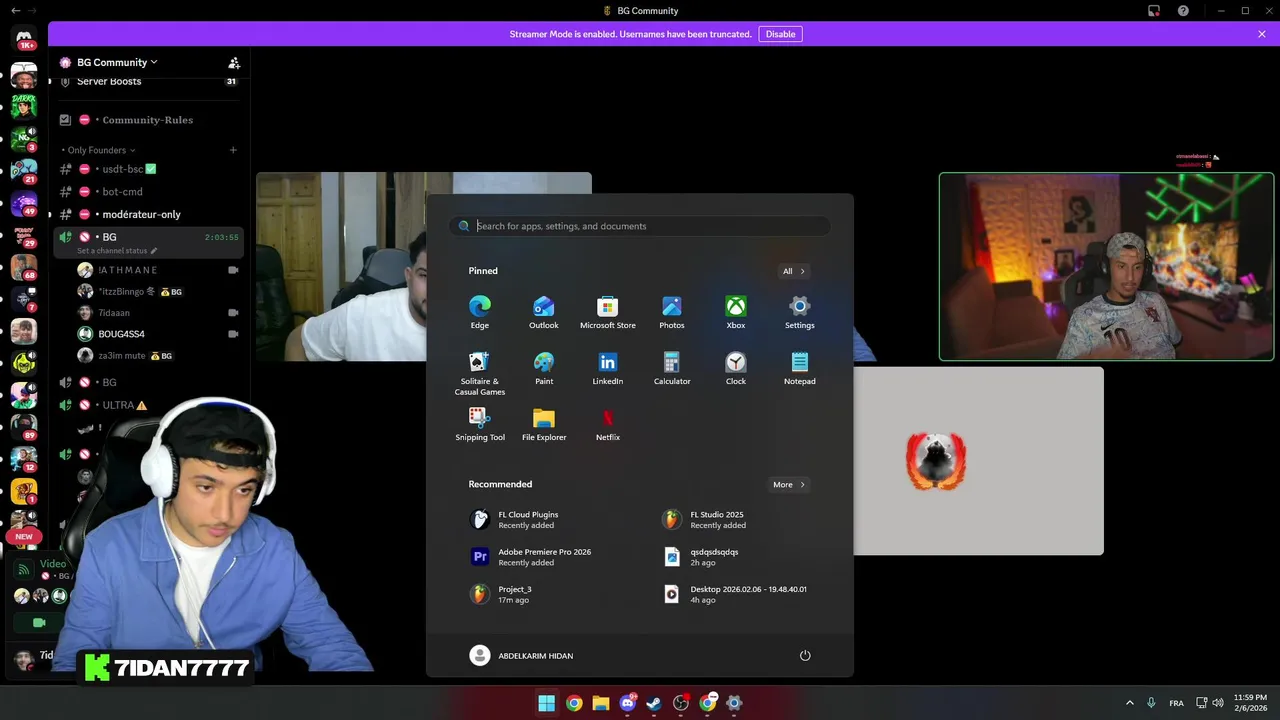Open the Community-Rules channel

tap(150, 120)
